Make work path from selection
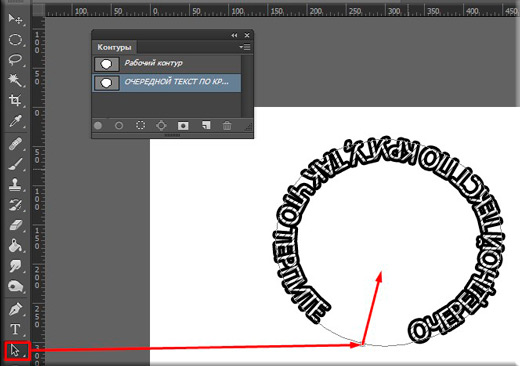Image resolution: width=520 pixels, height=366 pixels. [x=161, y=126]
